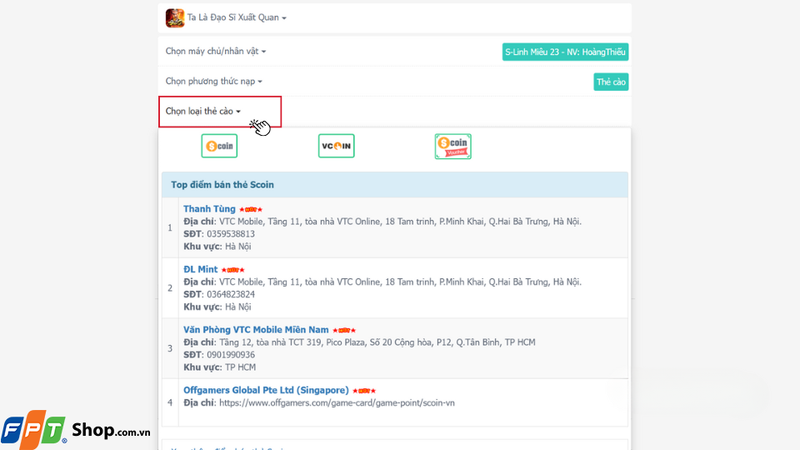Click the phone number 0364823824
Image resolution: width=800 pixels, height=450 pixels.
coord(231,294)
